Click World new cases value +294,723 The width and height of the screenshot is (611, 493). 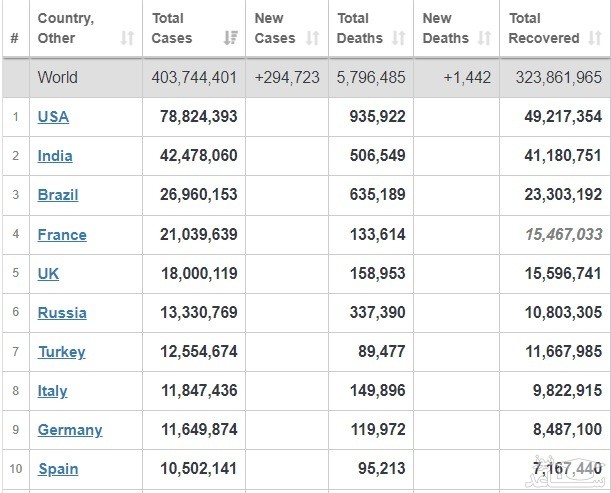click(285, 77)
